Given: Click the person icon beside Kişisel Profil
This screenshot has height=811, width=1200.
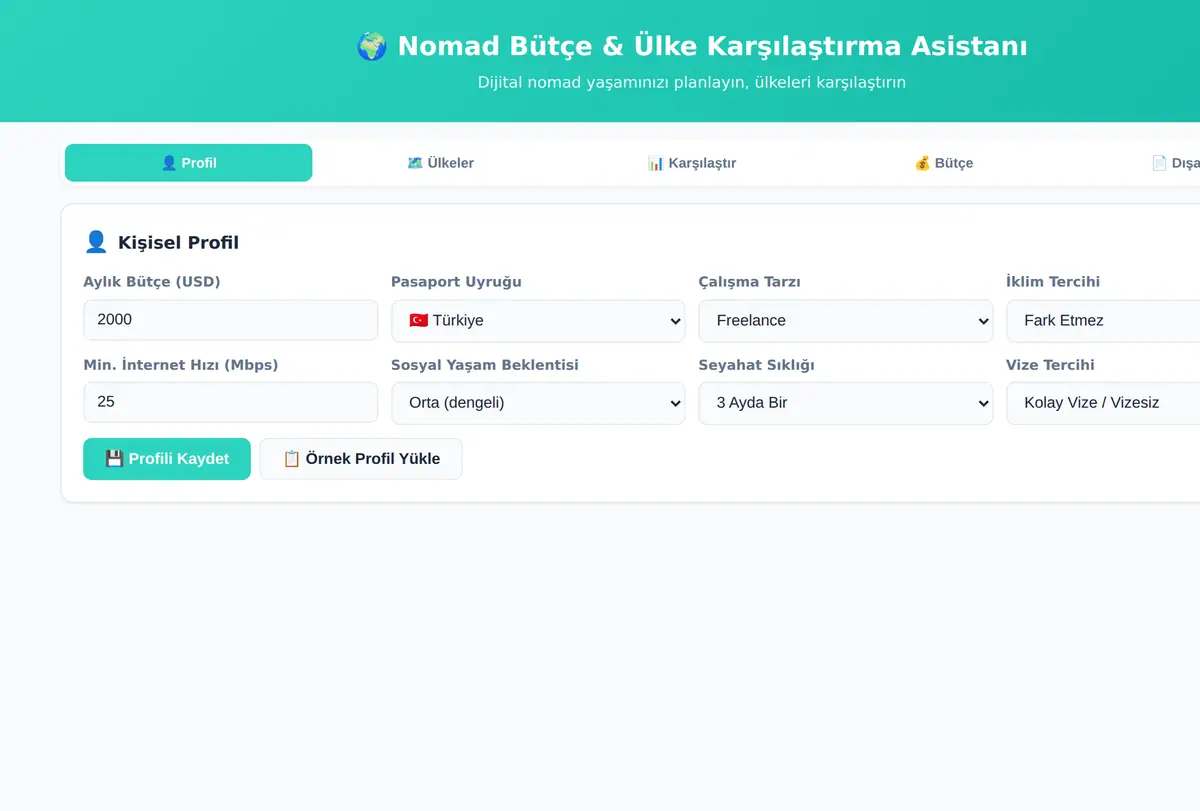Looking at the screenshot, I should (96, 242).
